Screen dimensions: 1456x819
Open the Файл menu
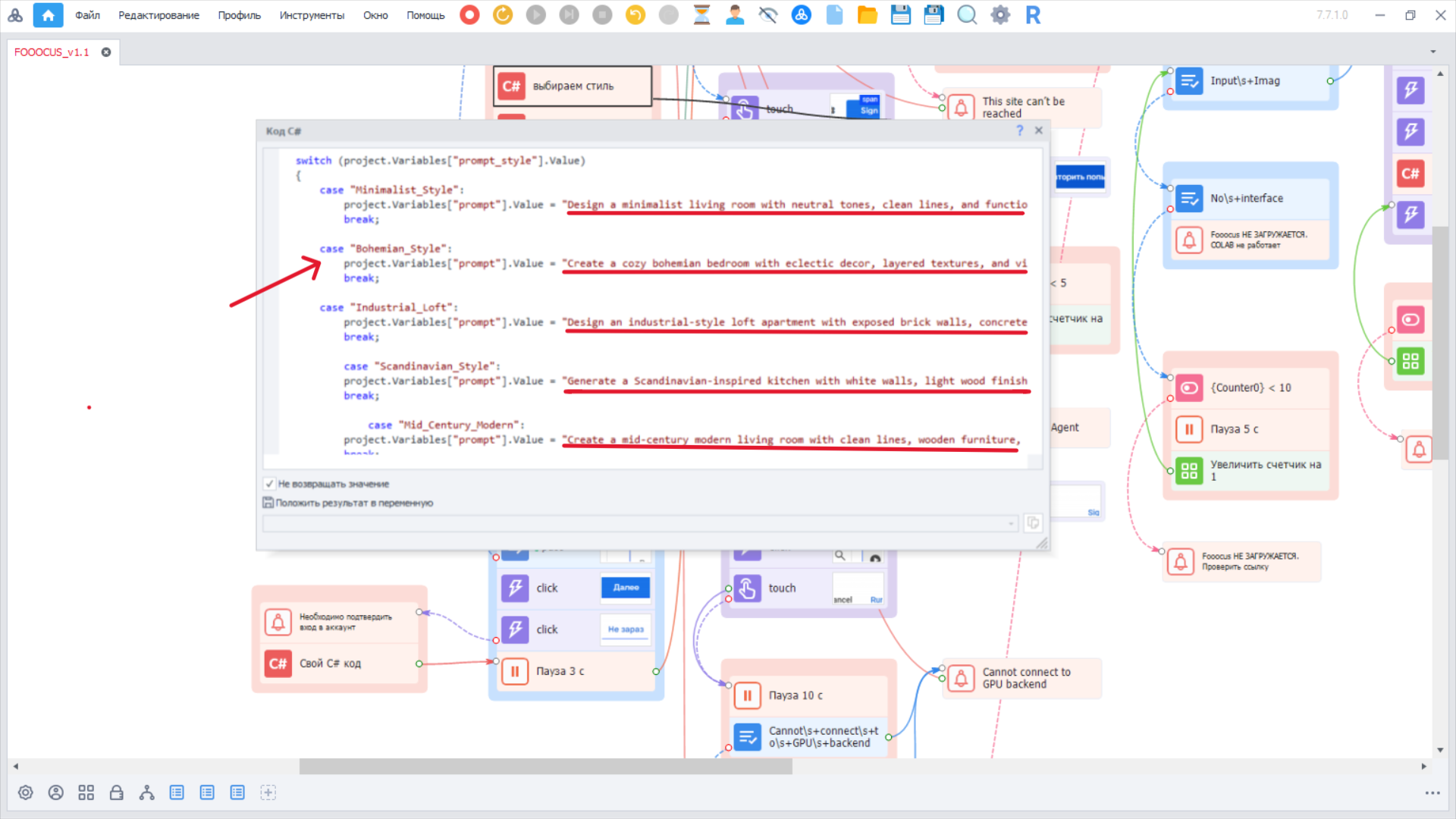87,15
